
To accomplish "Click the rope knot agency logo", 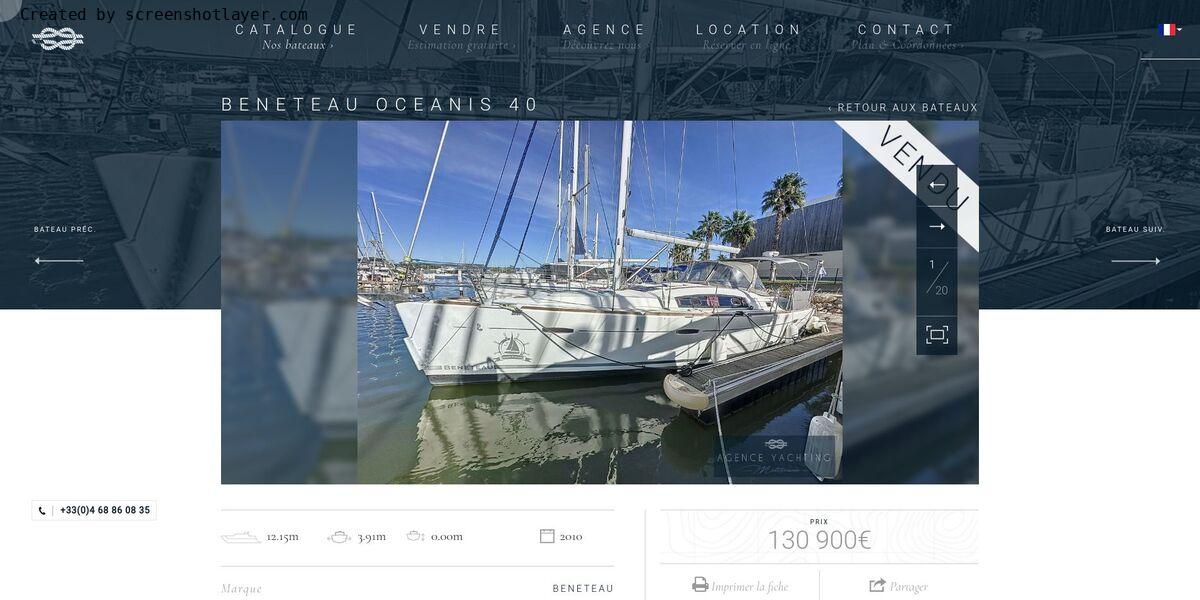I will tap(58, 39).
